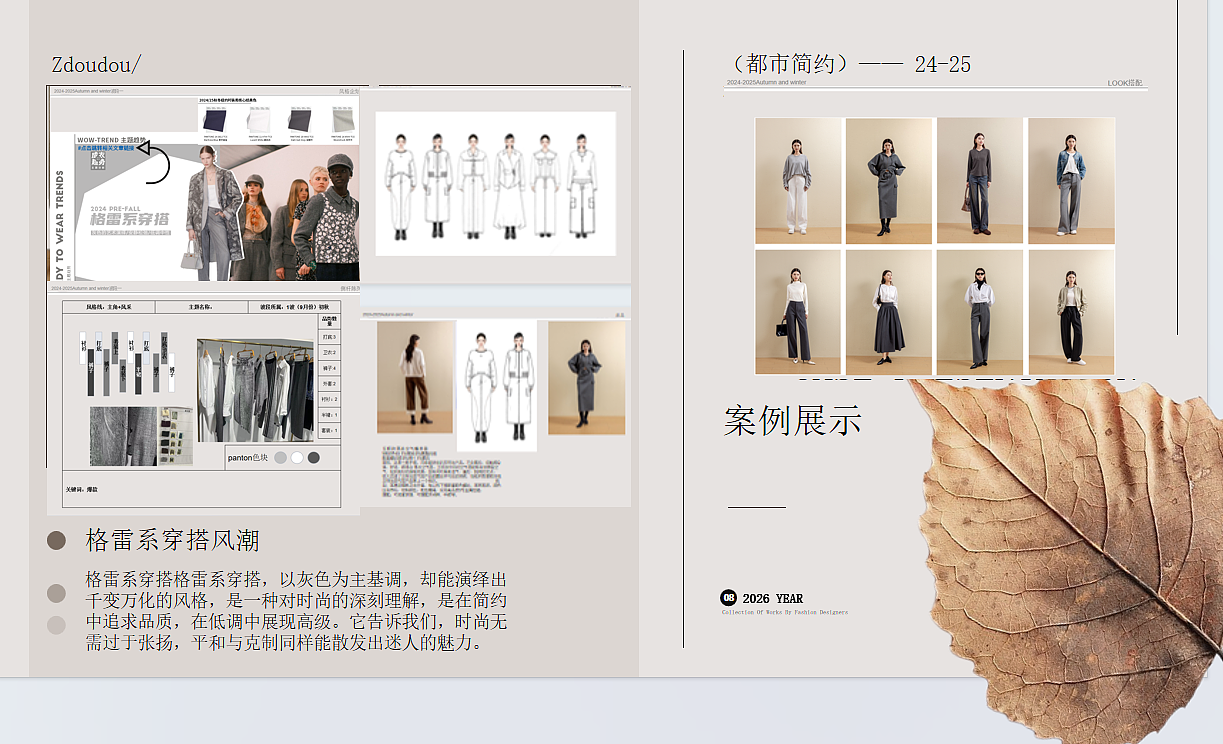Click the '案例展示' heading
This screenshot has width=1223, height=744.
point(793,421)
